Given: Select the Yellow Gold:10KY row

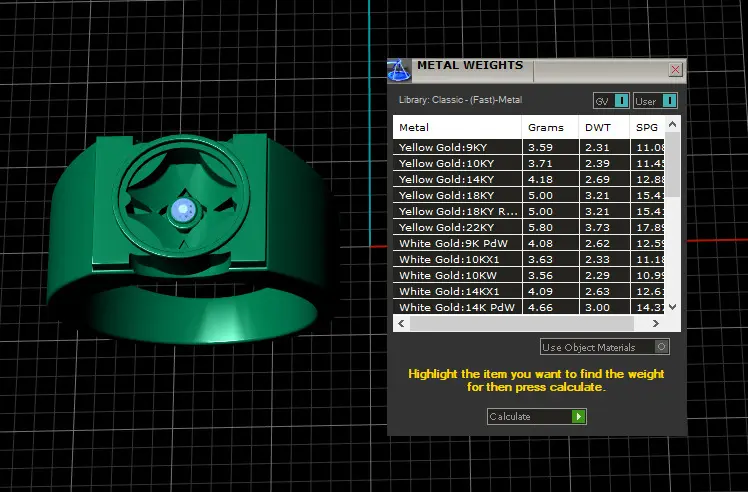Looking at the screenshot, I should pos(529,163).
